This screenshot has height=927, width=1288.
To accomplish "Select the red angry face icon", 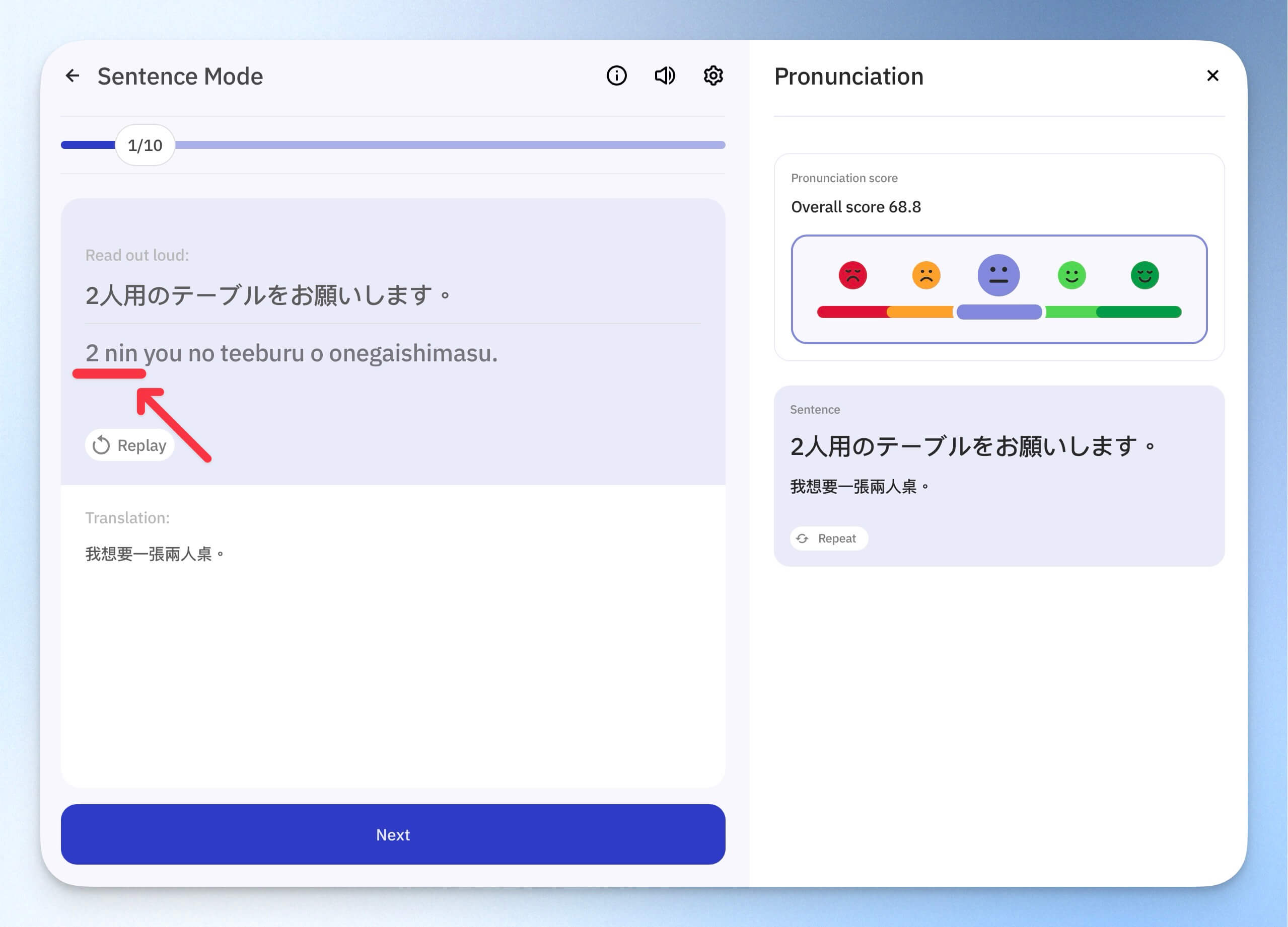I will coord(852,275).
